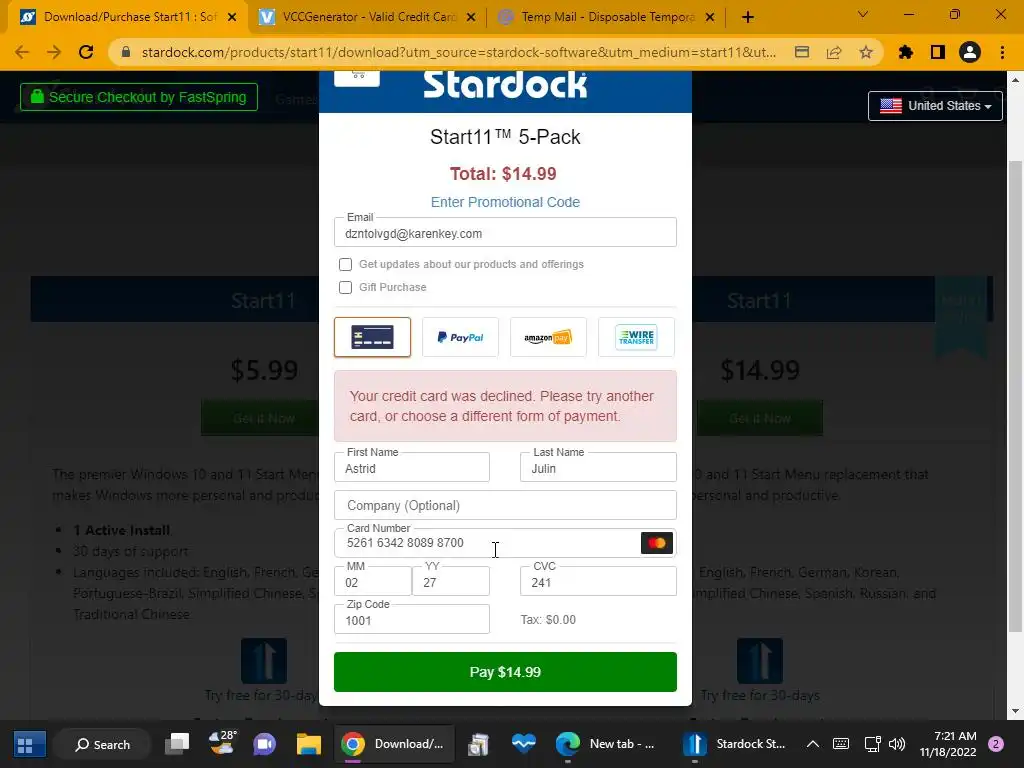
Task: Share this page from the address bar
Action: pyautogui.click(x=834, y=52)
